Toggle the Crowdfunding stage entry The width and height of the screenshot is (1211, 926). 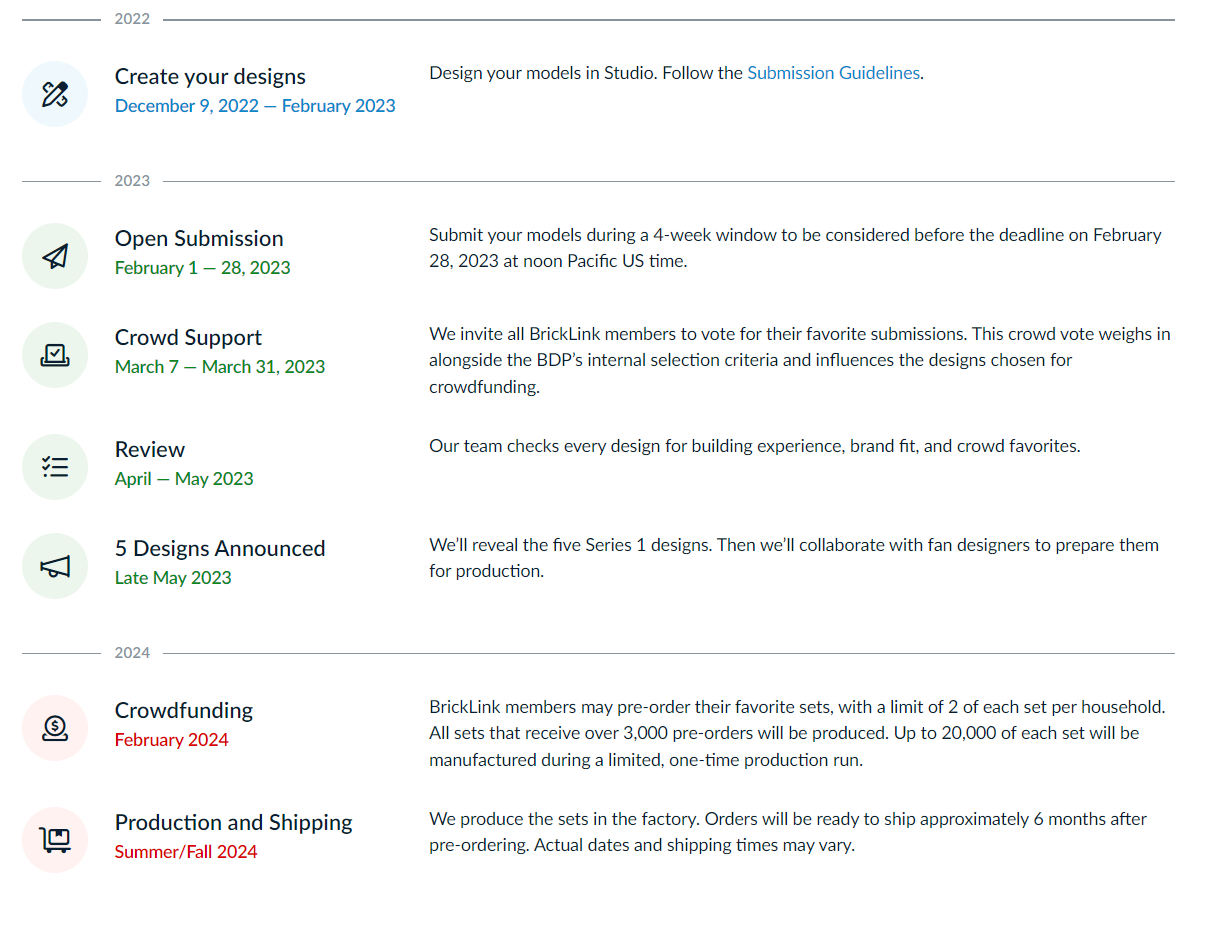click(x=183, y=710)
